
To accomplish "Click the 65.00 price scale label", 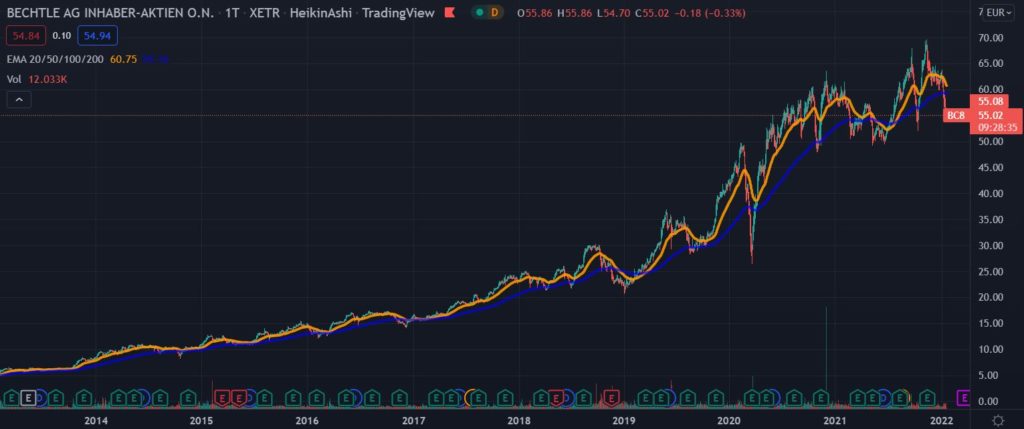I will 991,64.
